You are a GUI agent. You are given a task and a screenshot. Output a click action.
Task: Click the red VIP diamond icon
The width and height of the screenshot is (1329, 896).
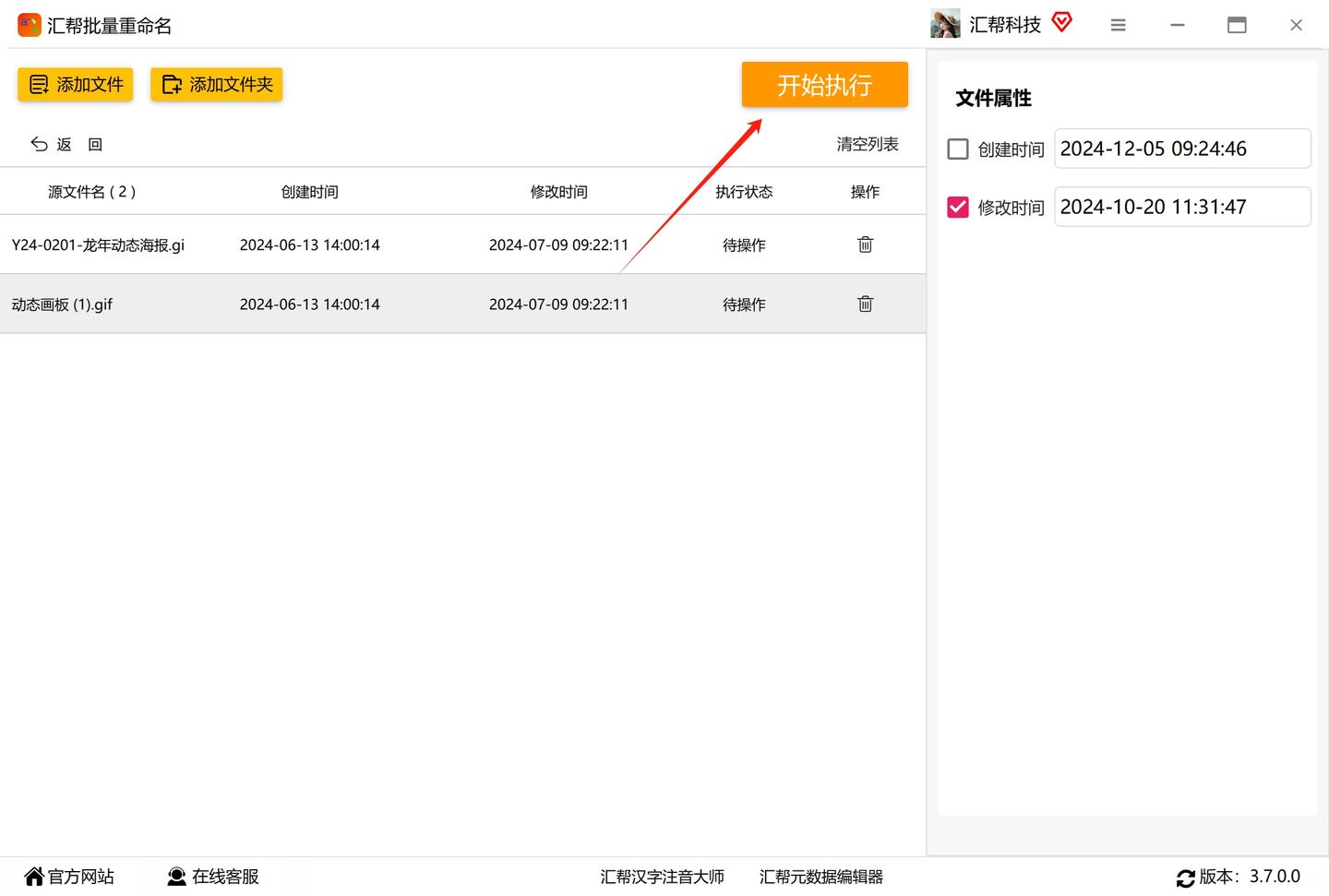coord(1062,22)
